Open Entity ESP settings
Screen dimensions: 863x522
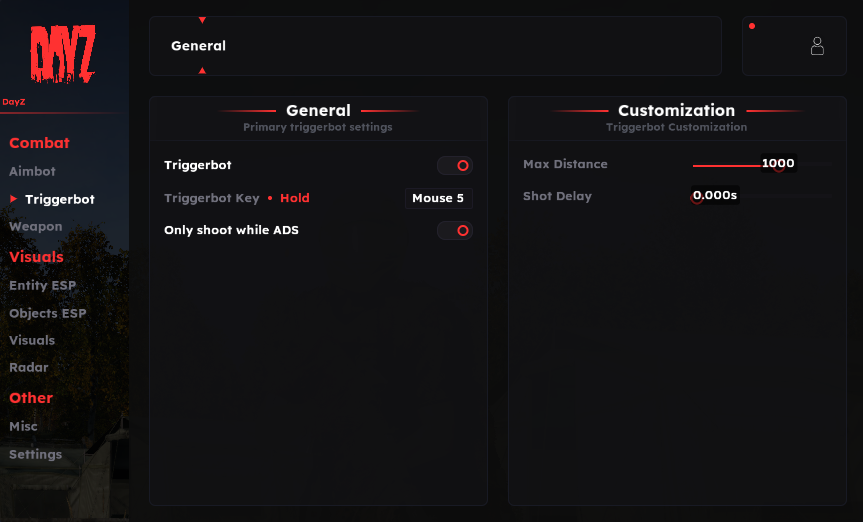(42, 285)
